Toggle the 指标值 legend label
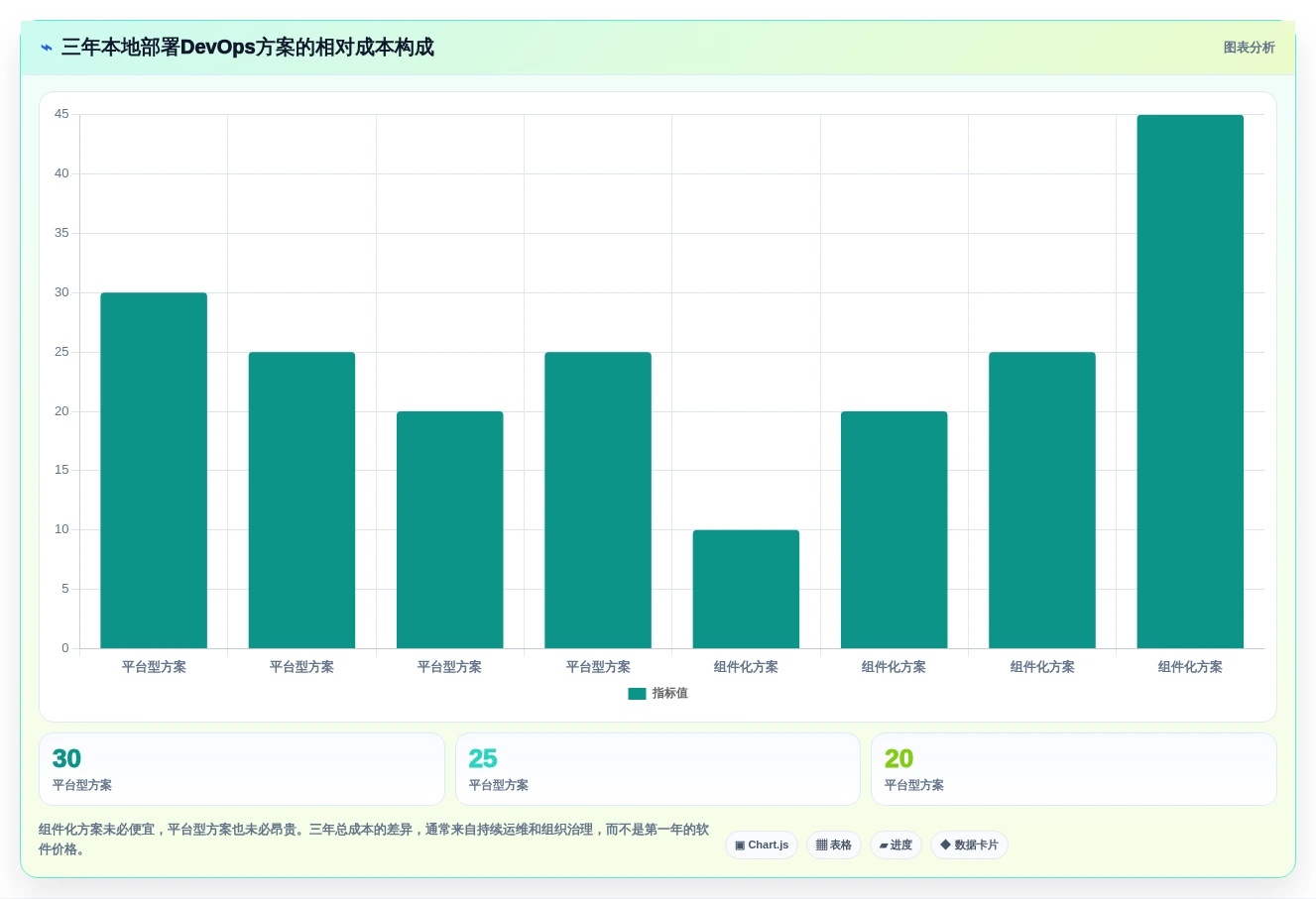The image size is (1316, 899). (x=669, y=694)
